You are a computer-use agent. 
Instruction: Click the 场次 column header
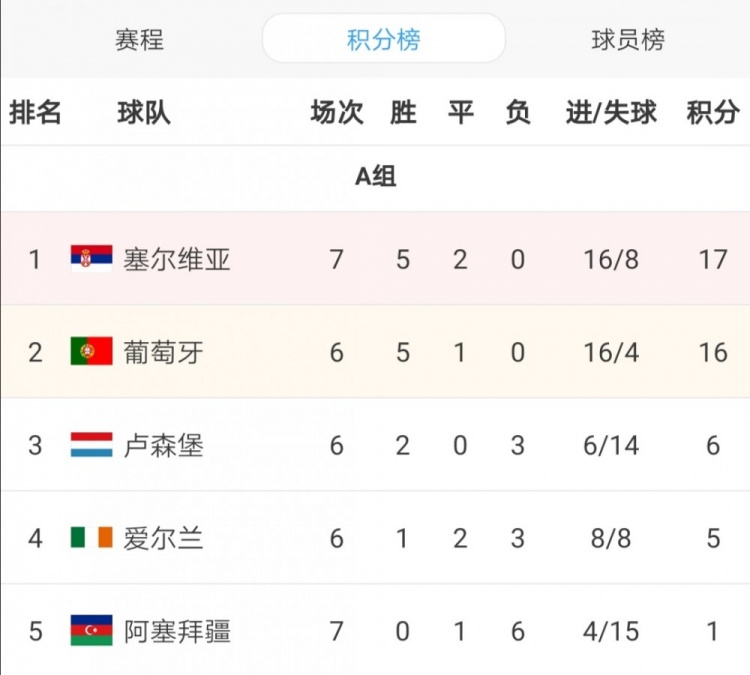(336, 112)
